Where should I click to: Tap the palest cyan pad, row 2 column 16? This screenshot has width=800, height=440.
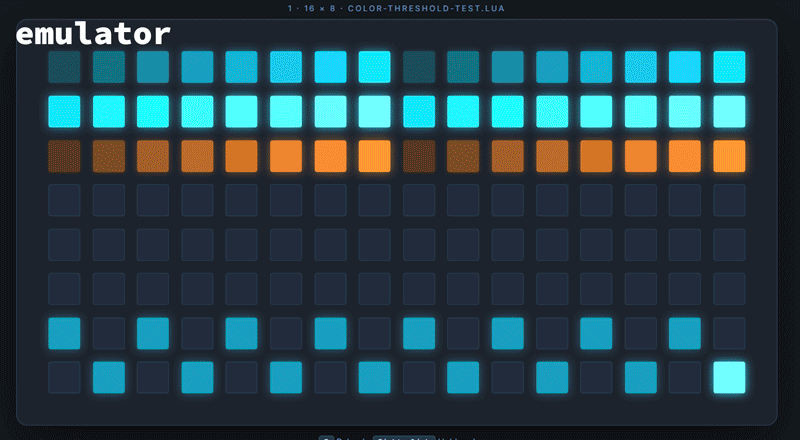(729, 111)
